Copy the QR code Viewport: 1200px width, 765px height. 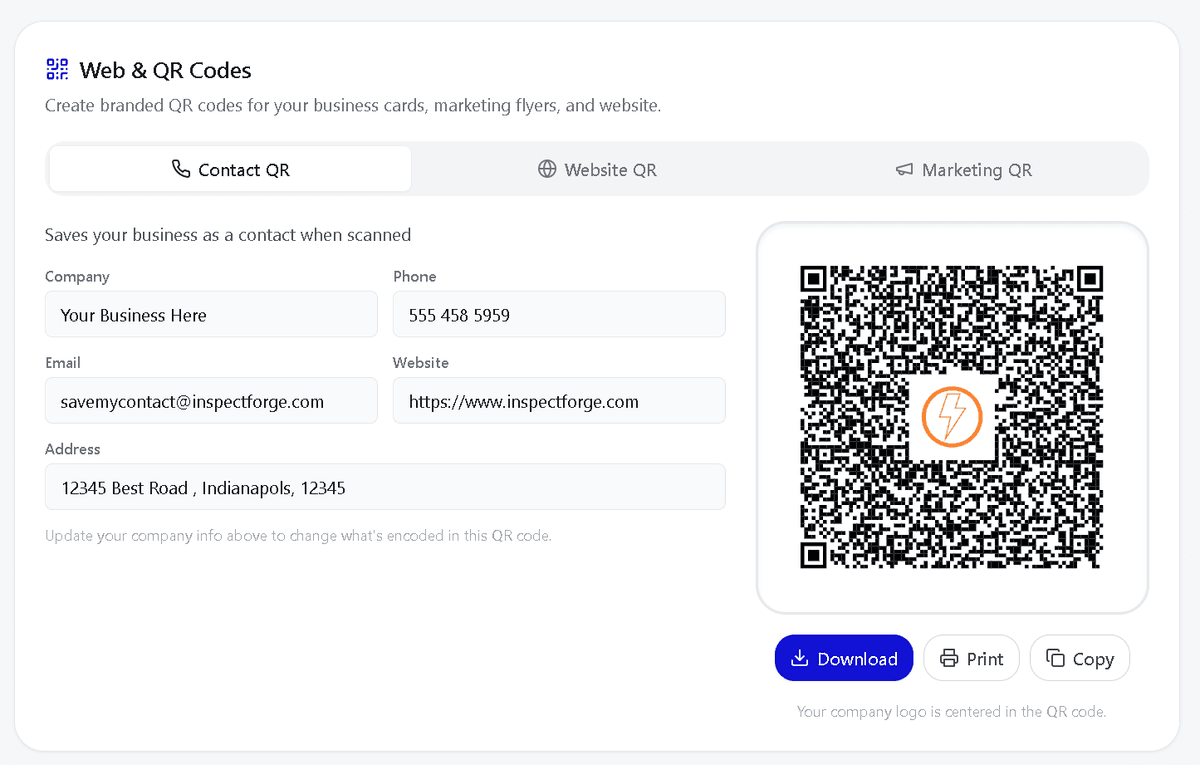tap(1080, 658)
